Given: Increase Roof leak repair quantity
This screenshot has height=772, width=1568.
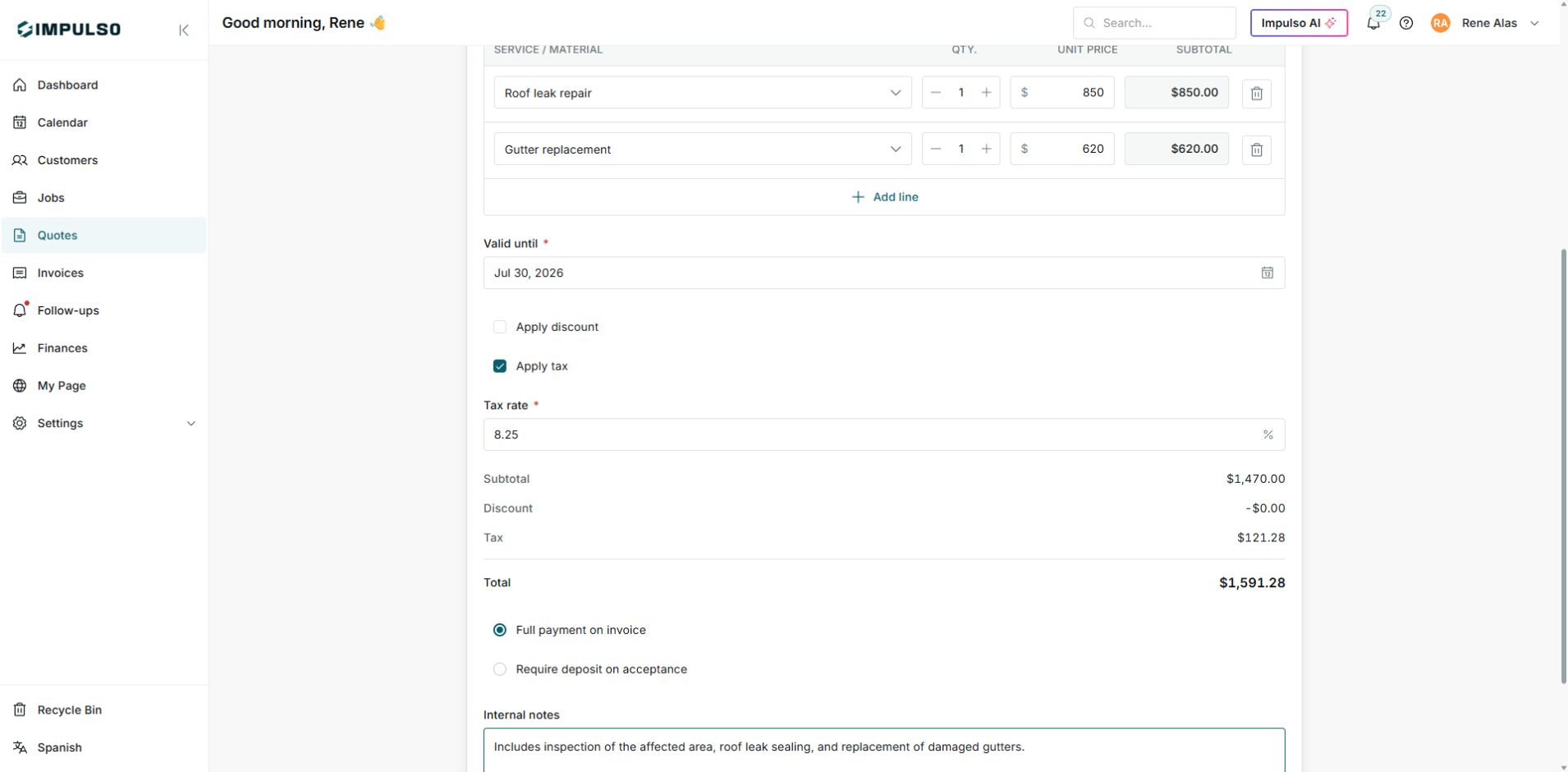Looking at the screenshot, I should 986,92.
